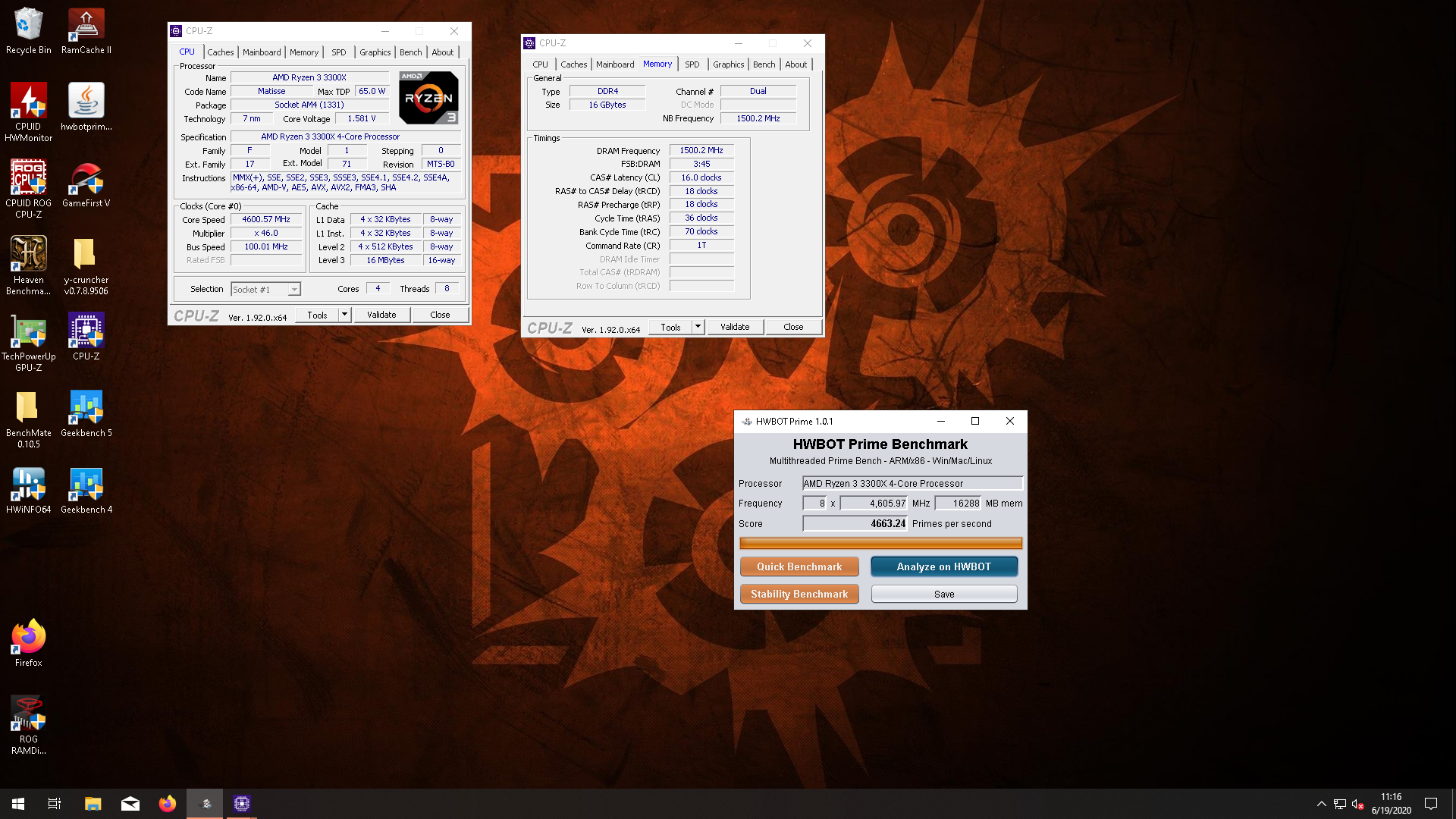Open the network tray icon
The image size is (1456, 819).
[1339, 804]
